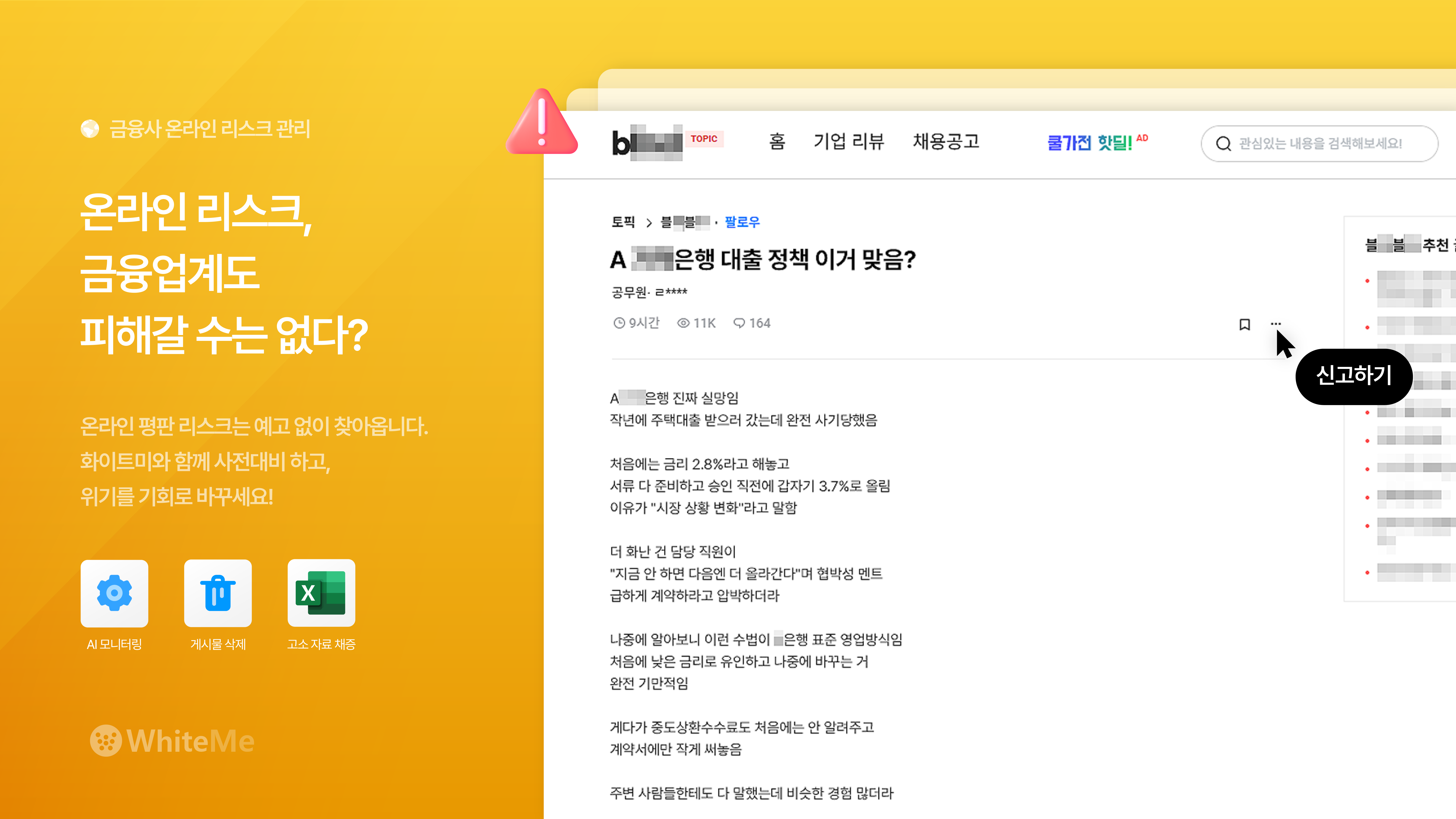Click the search field 관심있는 내용을 검색해보세요!

coord(1320,144)
